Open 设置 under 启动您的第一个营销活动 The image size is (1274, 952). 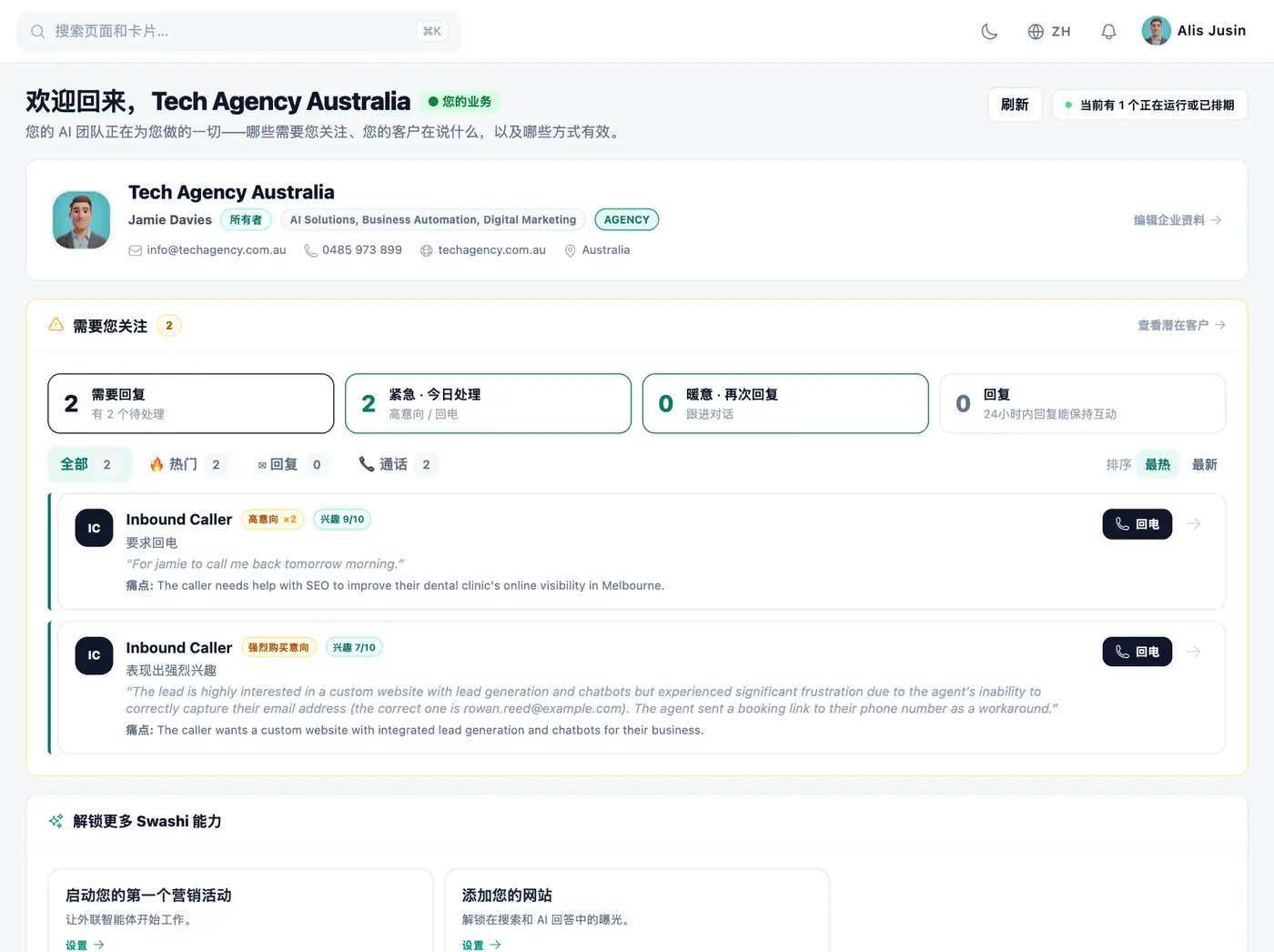[x=85, y=945]
